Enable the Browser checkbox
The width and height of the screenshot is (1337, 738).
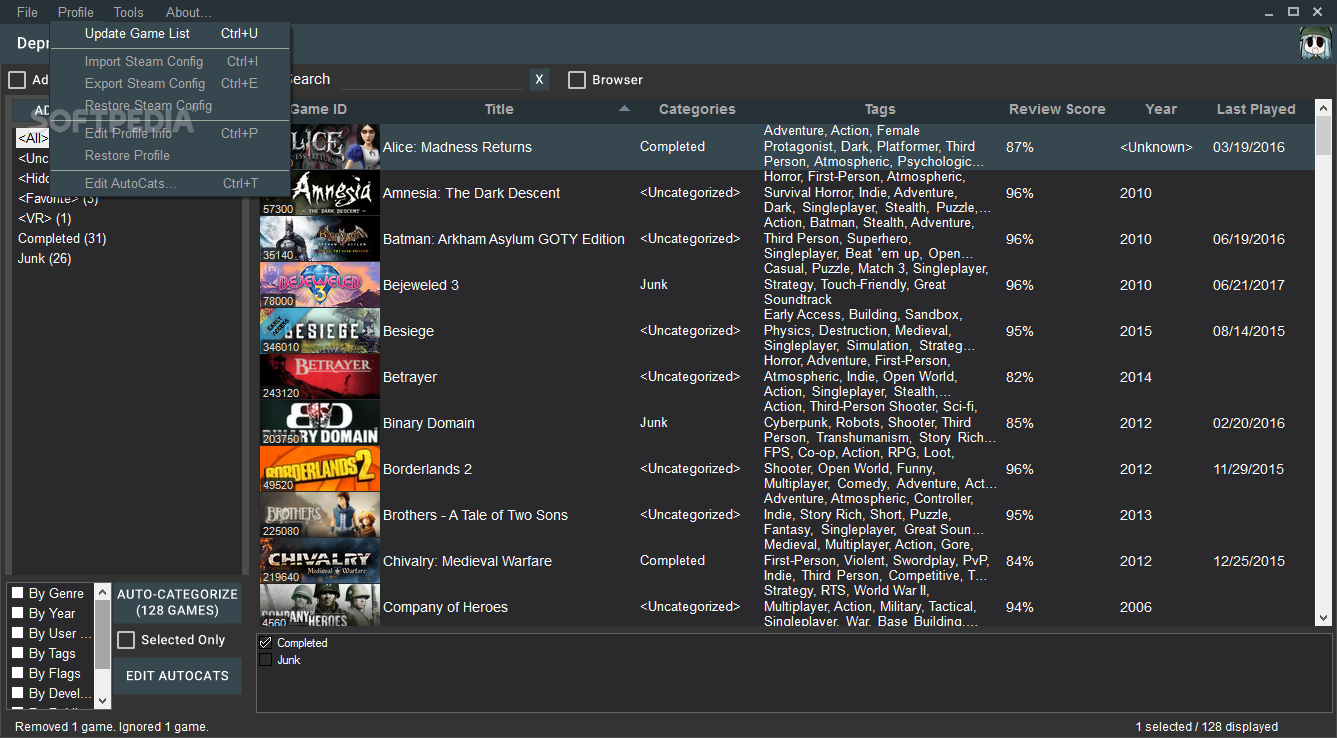pyautogui.click(x=577, y=80)
